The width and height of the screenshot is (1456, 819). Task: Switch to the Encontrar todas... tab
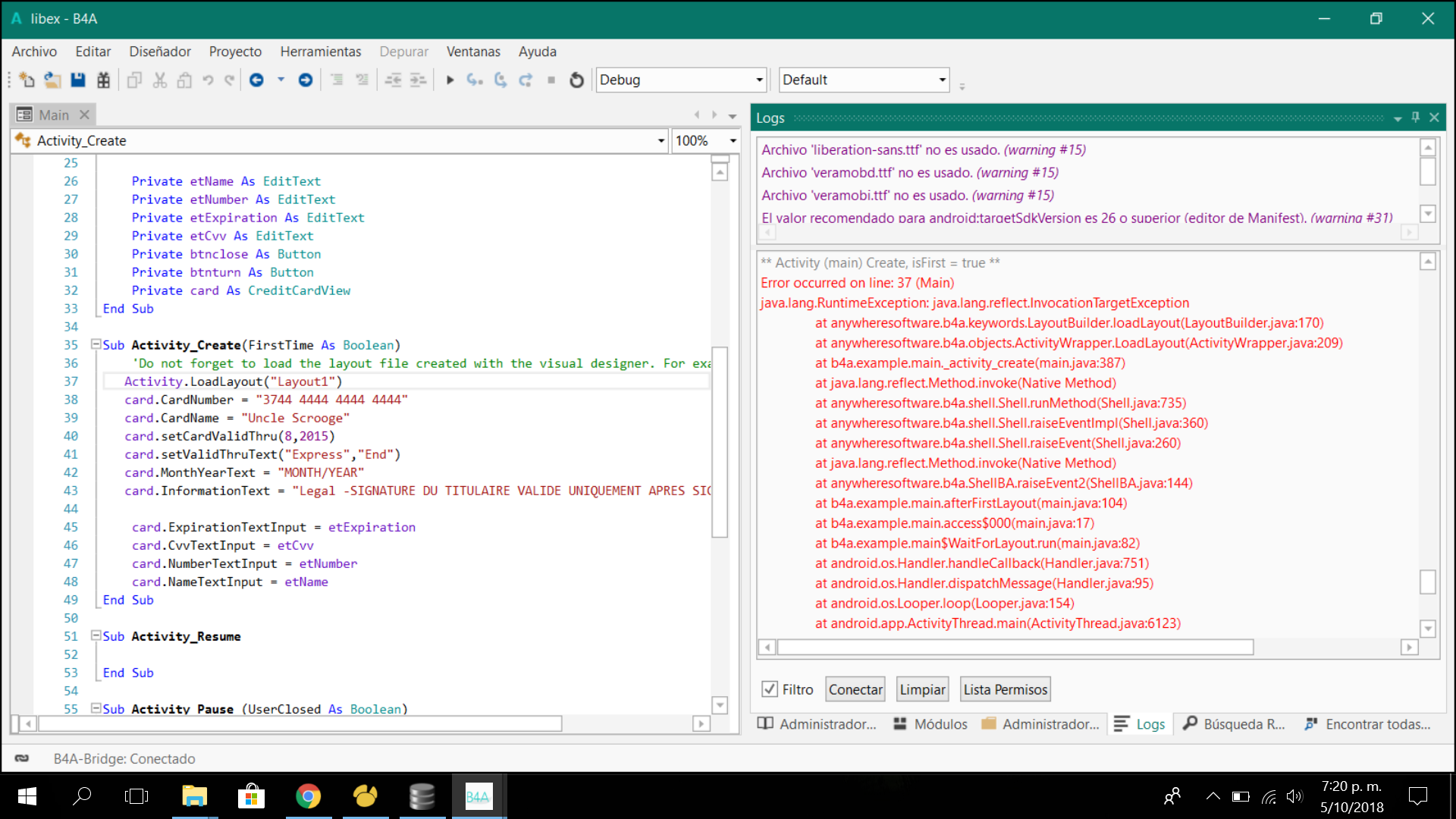pyautogui.click(x=1367, y=724)
